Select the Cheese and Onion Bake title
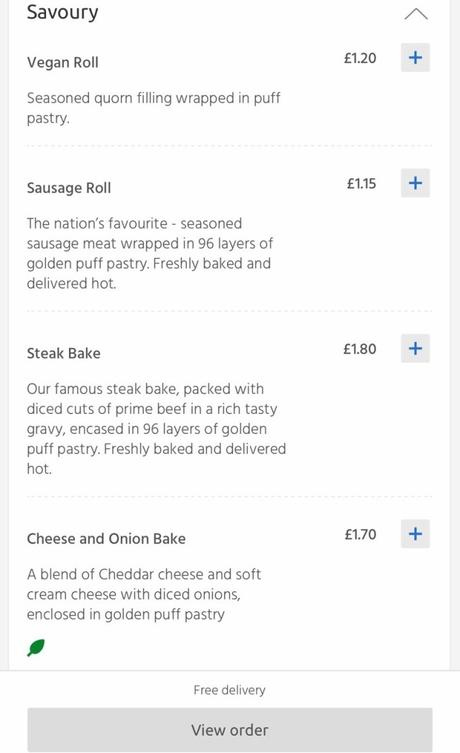This screenshot has width=460, height=753. point(107,539)
